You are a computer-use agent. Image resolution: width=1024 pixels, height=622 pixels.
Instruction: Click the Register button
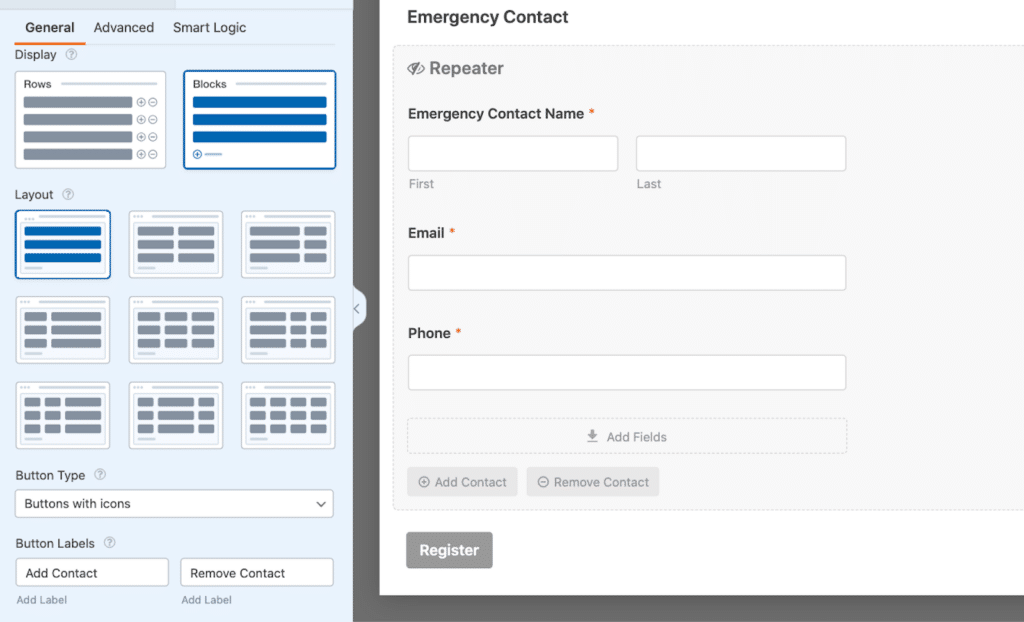coord(449,550)
